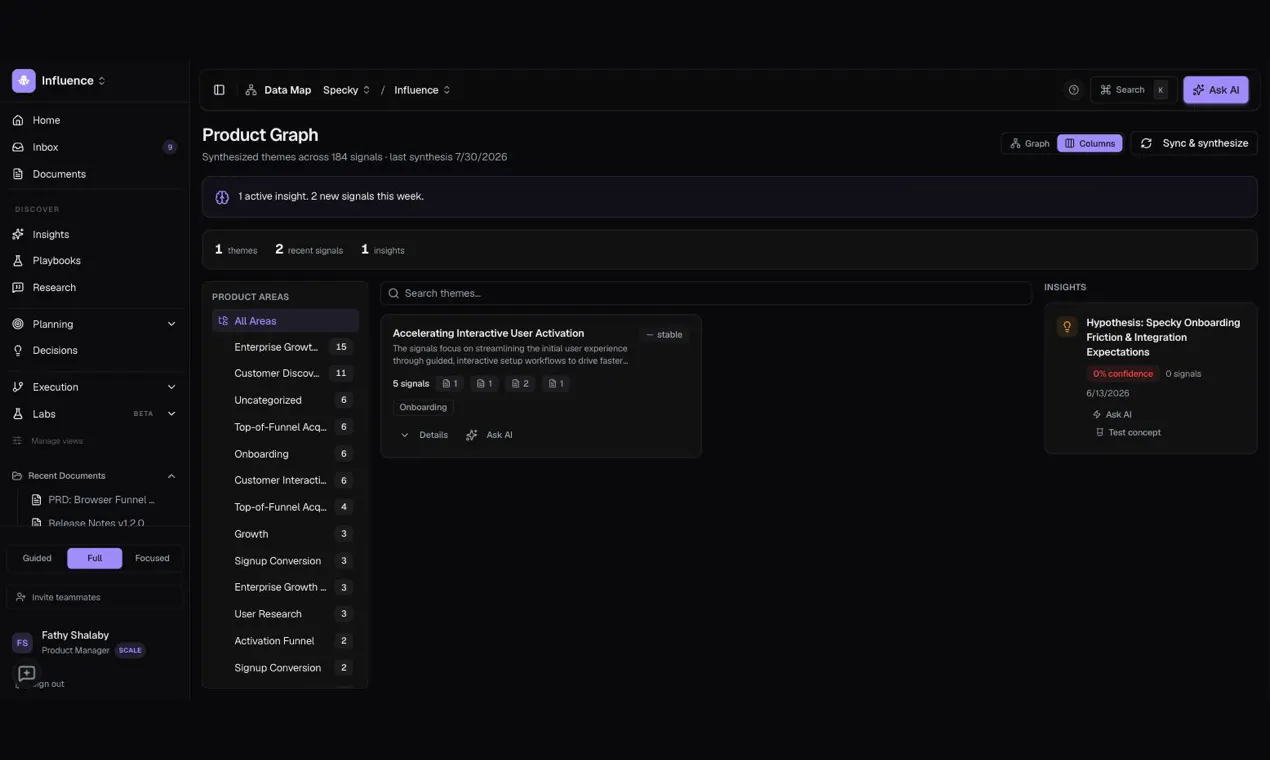Screen dimensions: 1270x760
Task: Click the Influence workspace logo icon
Action: (x=24, y=80)
